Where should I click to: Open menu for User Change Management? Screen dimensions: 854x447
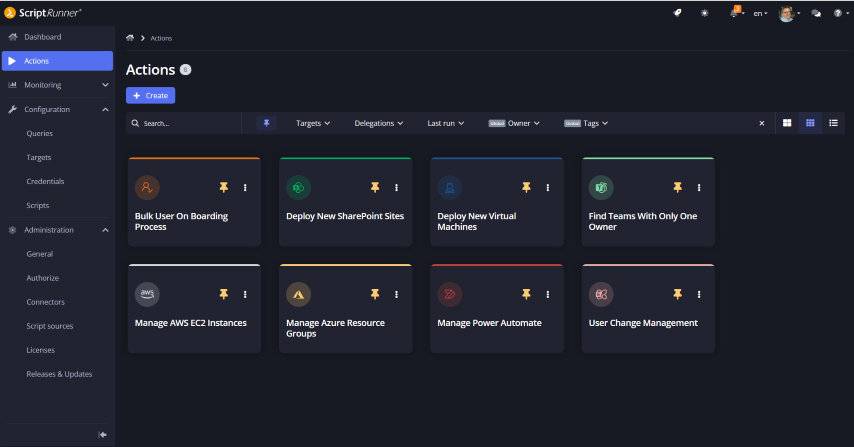click(x=699, y=294)
